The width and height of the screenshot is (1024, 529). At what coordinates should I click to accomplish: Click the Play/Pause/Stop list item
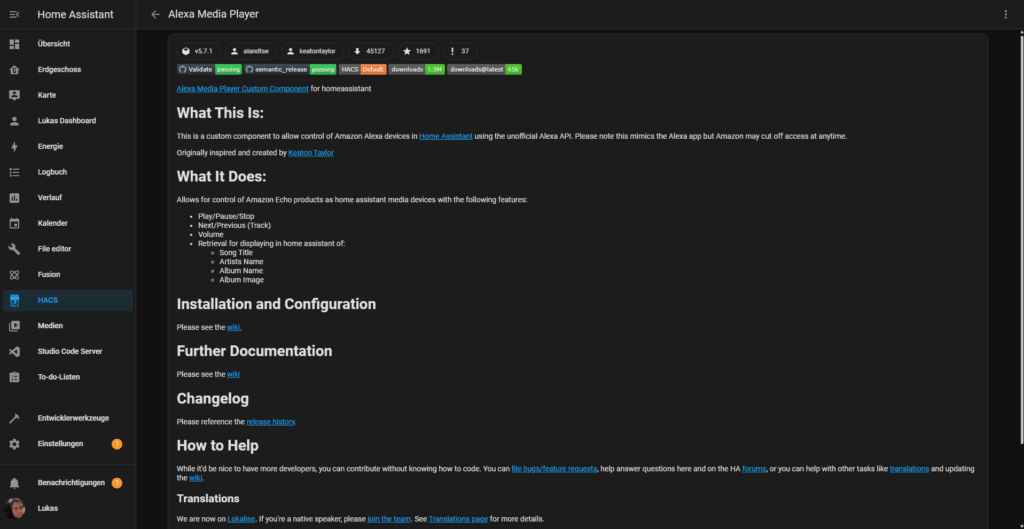[x=226, y=216]
